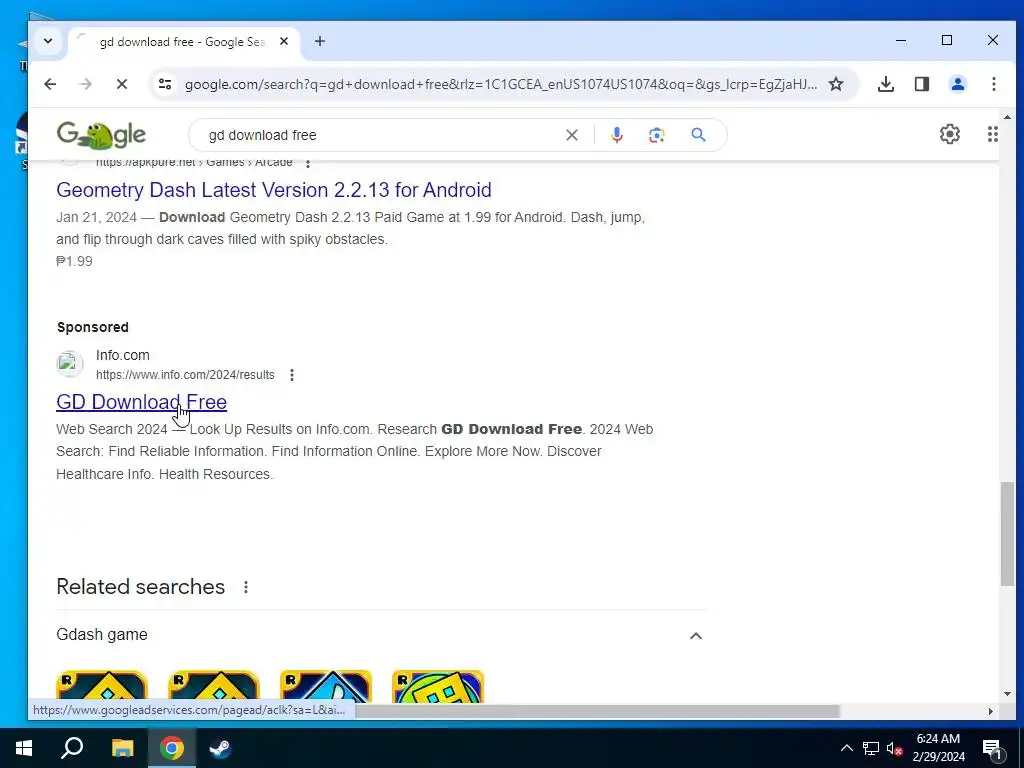The image size is (1024, 768).
Task: Click the 'Related searches' heading
Action: pos(140,586)
